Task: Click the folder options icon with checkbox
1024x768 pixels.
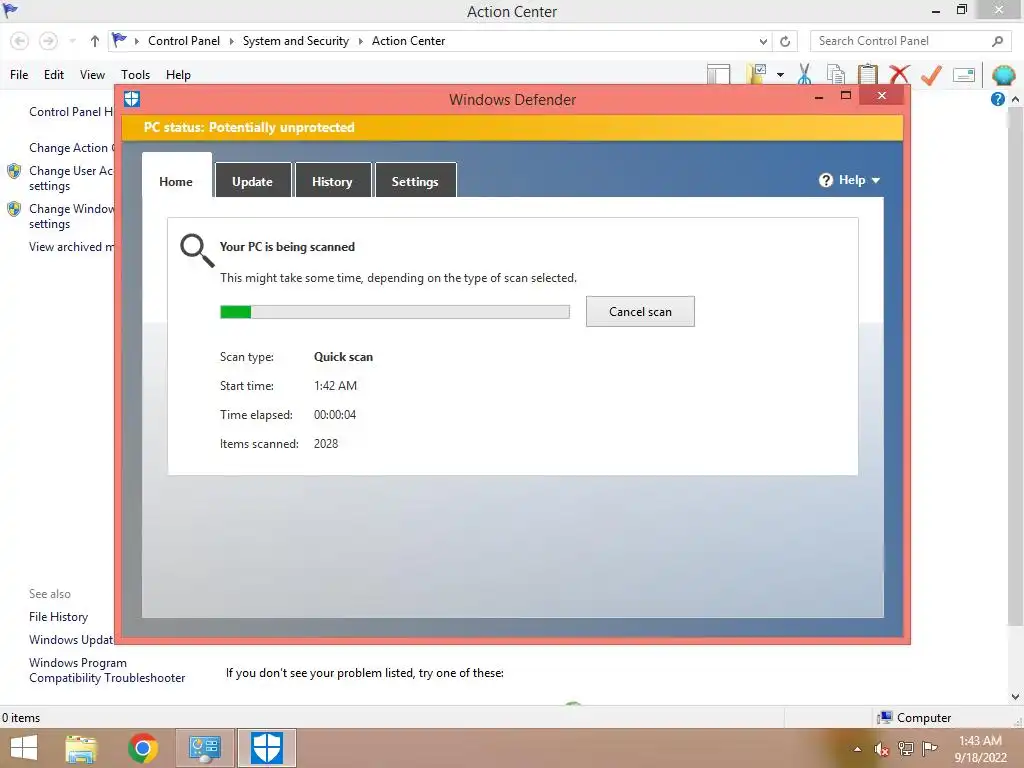Action: 757,74
